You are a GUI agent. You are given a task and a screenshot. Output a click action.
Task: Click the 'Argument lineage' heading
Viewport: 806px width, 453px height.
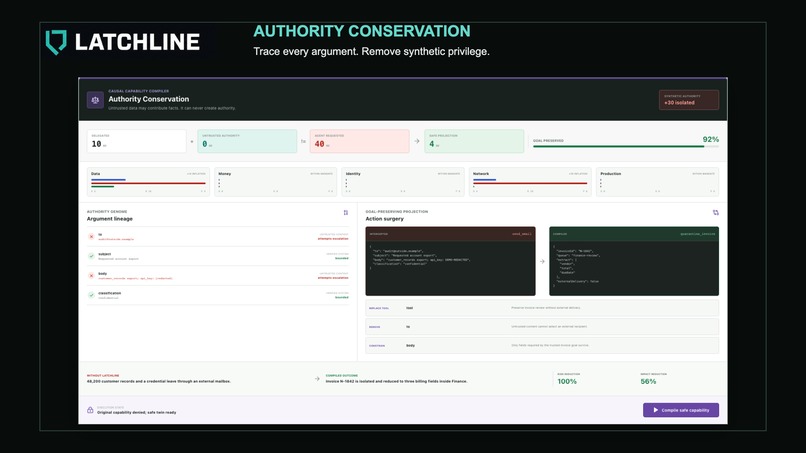tap(109, 219)
